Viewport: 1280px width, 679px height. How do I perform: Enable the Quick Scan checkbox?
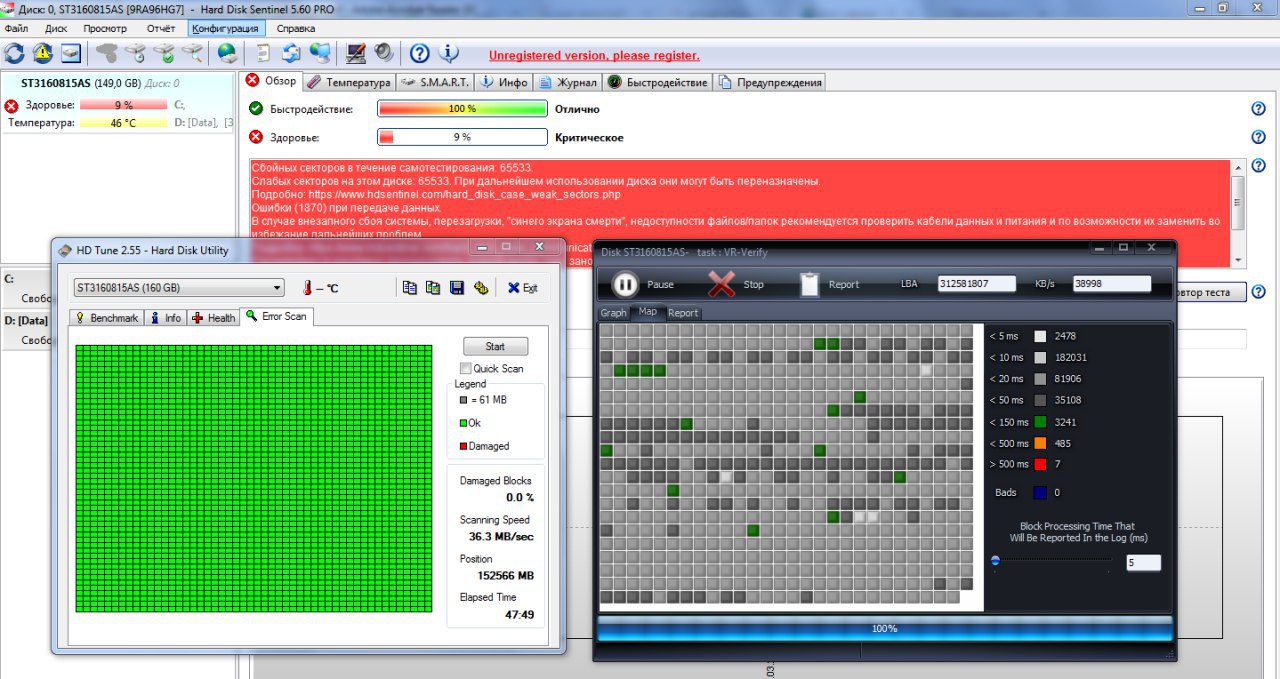pyautogui.click(x=465, y=369)
